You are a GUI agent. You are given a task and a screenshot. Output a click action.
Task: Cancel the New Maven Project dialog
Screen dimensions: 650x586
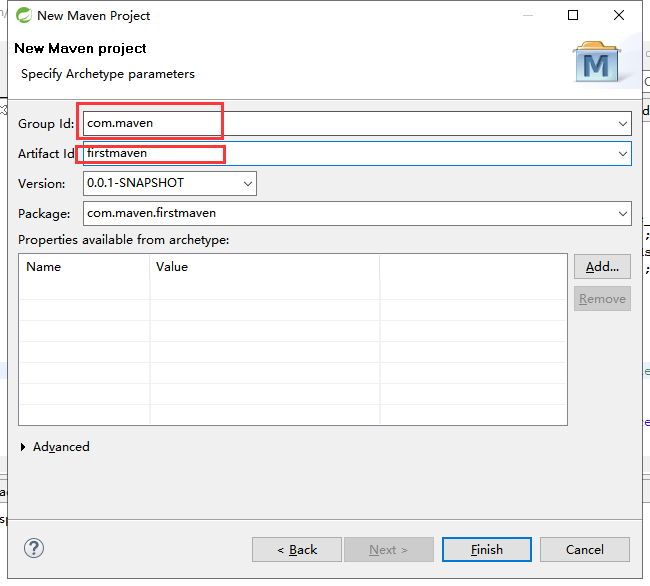click(585, 550)
